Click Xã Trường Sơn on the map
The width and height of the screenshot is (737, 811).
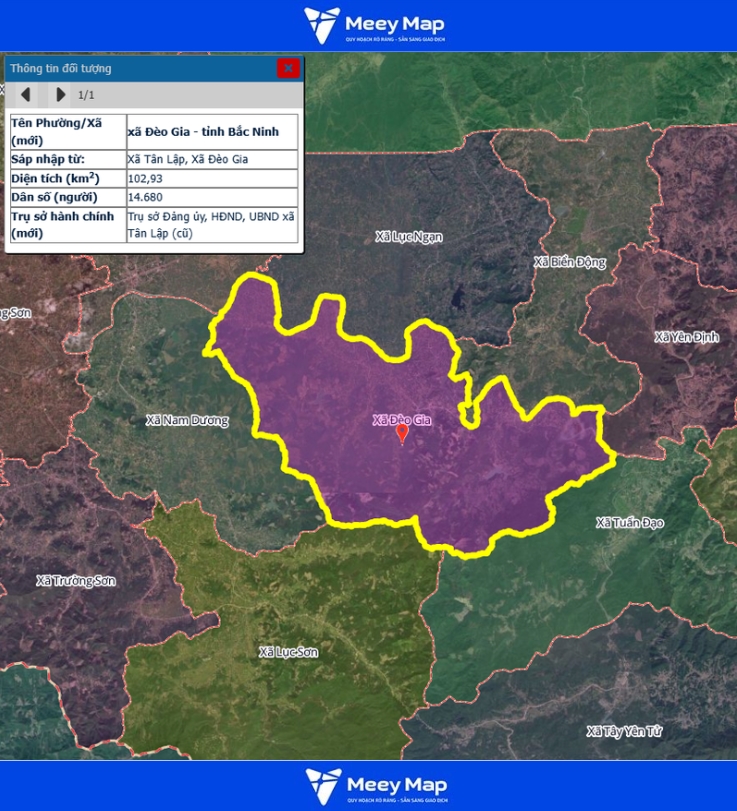click(76, 581)
